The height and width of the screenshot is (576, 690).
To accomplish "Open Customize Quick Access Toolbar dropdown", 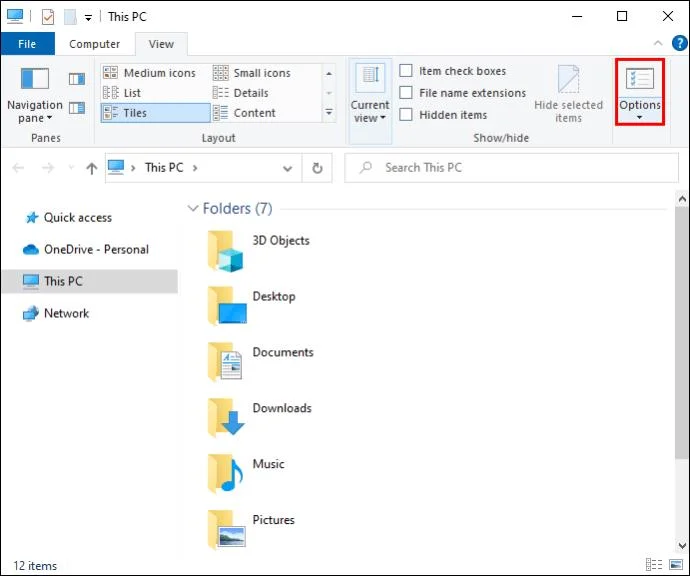I will pos(88,18).
